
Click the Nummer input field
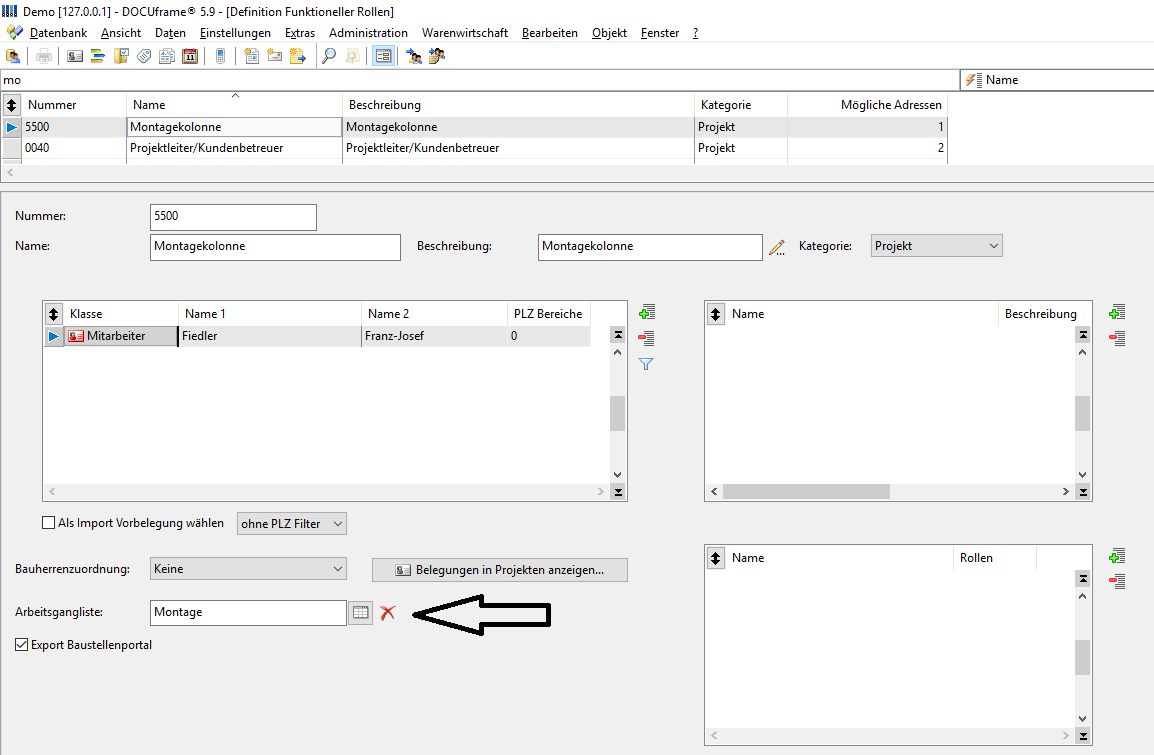[233, 217]
